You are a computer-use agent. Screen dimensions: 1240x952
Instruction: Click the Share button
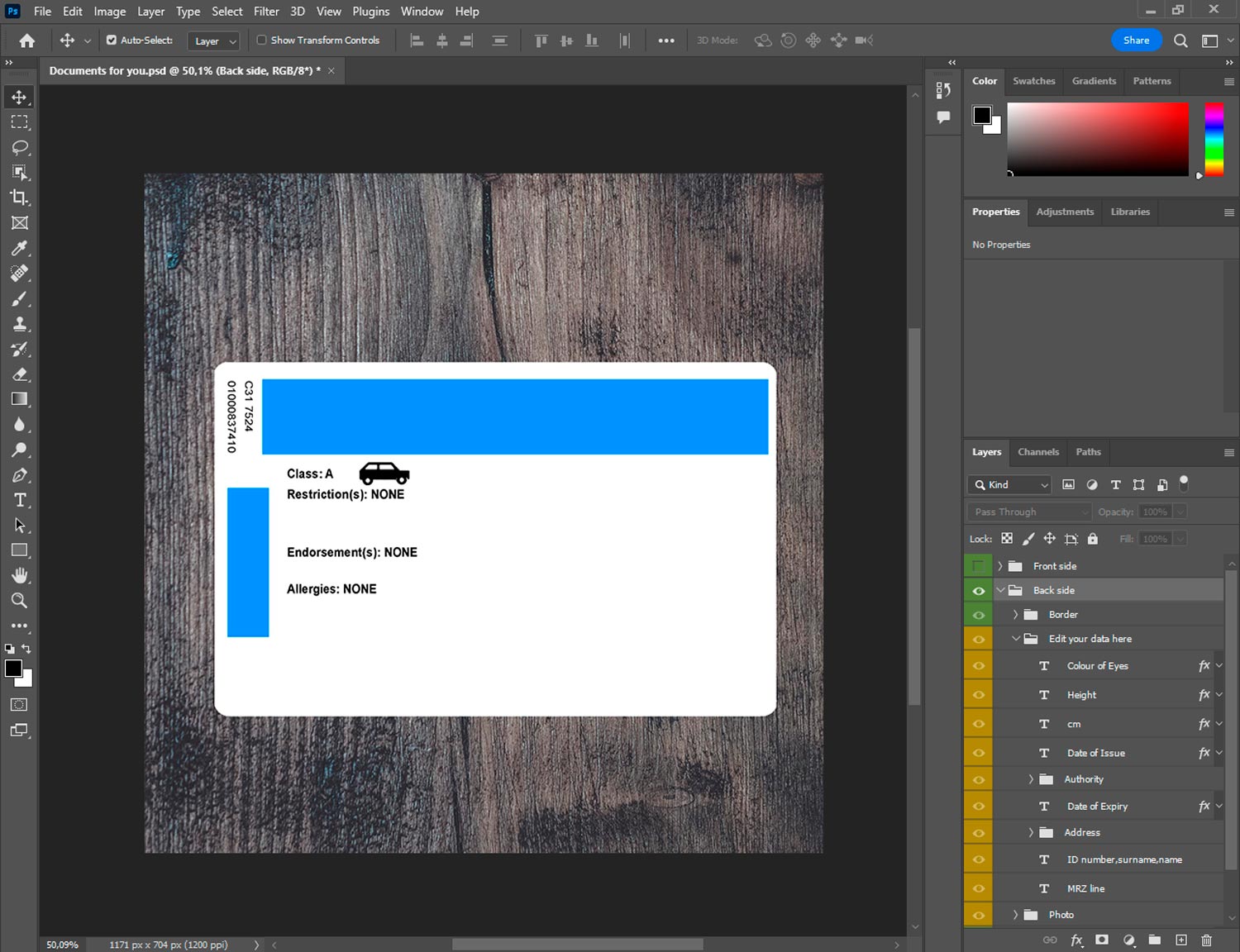click(1135, 40)
